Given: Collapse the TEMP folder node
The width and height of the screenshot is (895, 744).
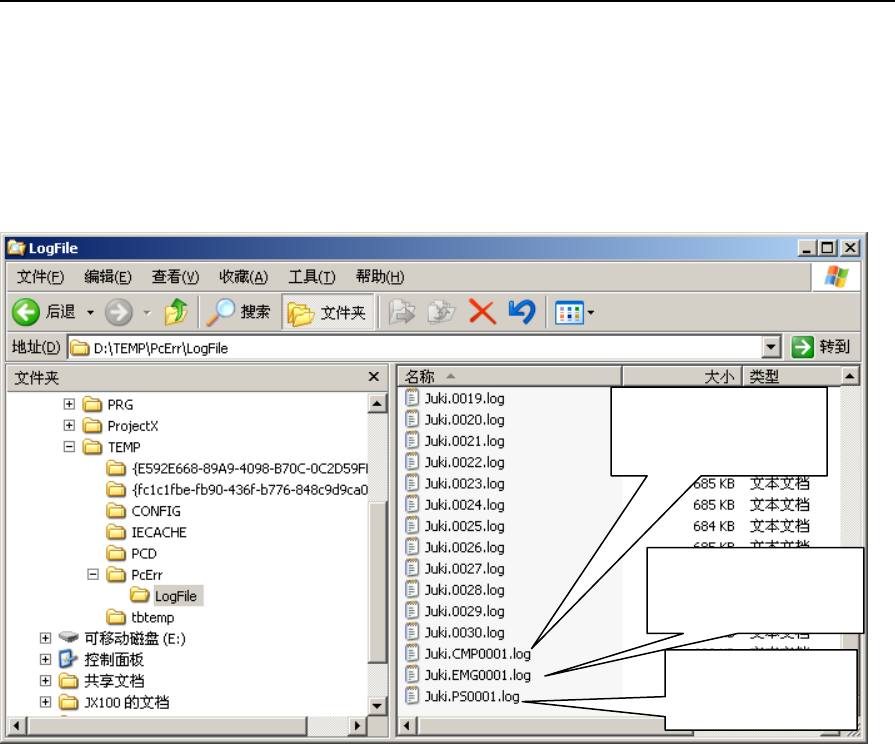Looking at the screenshot, I should [x=69, y=447].
